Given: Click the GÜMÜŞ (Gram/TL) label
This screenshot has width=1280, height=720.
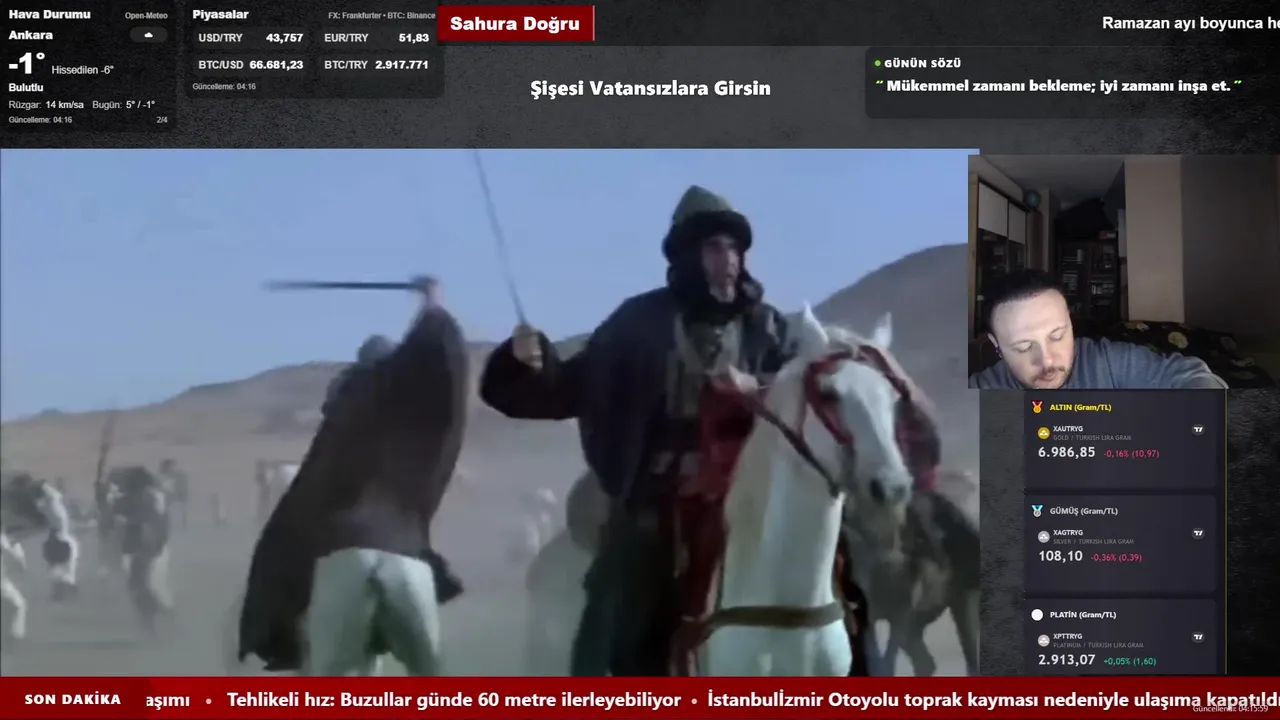Looking at the screenshot, I should coord(1083,511).
